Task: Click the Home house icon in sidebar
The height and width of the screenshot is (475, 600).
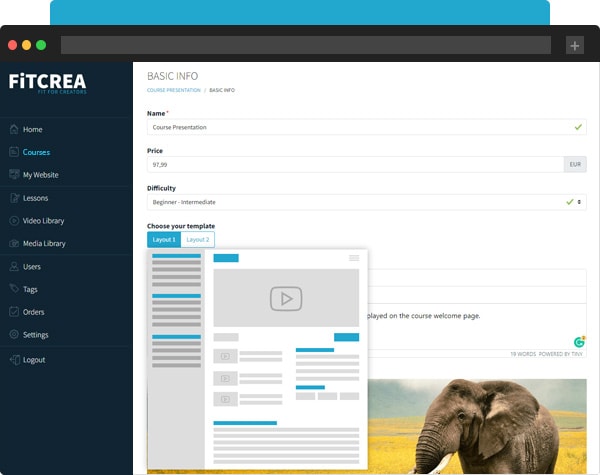Action: pyautogui.click(x=14, y=129)
